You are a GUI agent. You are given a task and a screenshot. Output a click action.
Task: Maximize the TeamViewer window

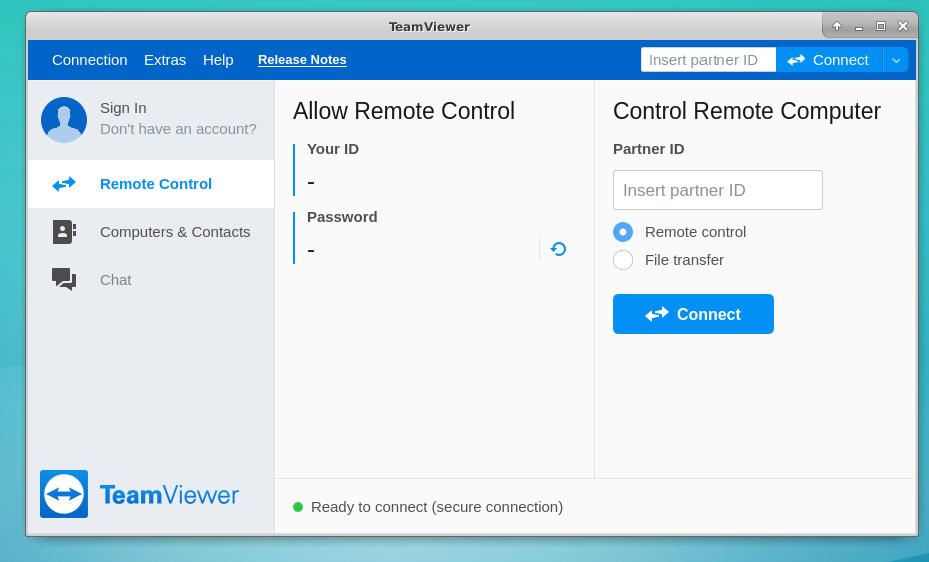pos(881,26)
